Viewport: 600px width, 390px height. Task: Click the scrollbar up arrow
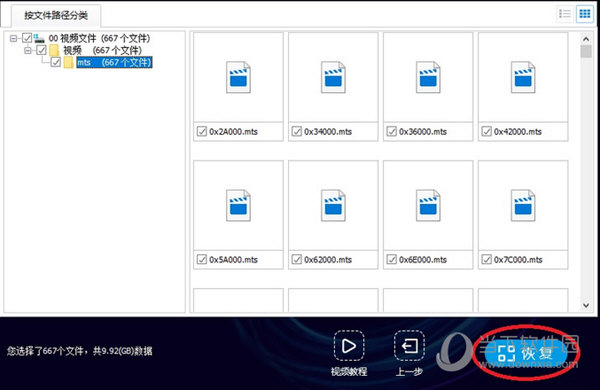point(585,39)
